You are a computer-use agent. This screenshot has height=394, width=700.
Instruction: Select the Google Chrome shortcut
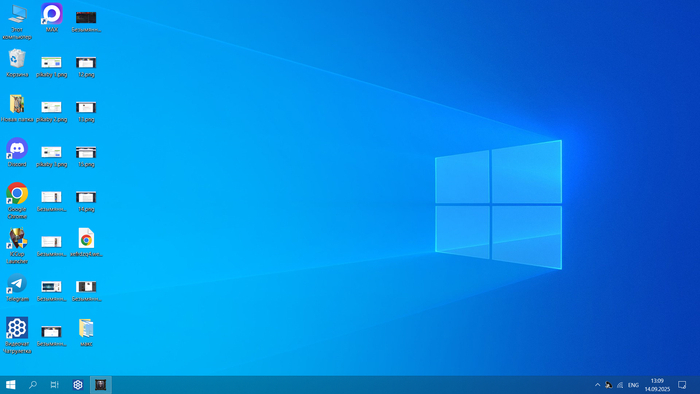coord(17,200)
